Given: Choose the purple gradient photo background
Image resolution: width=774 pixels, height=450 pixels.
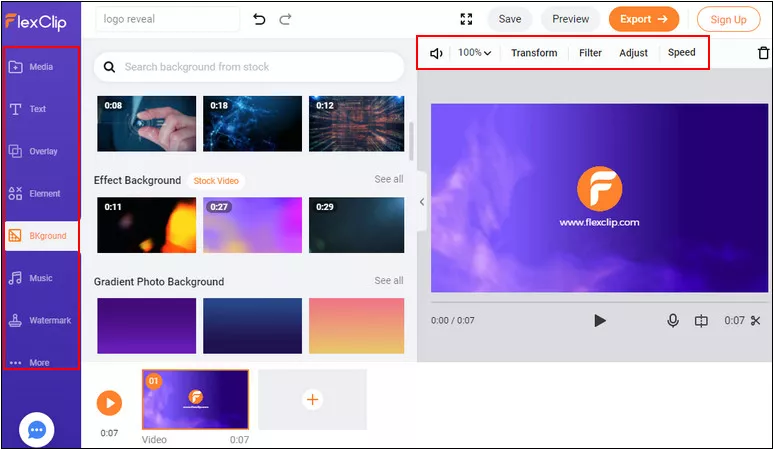Looking at the screenshot, I should coord(147,326).
